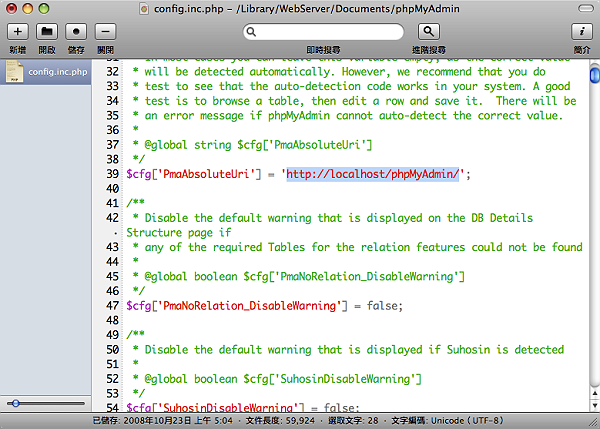Viewport: 600px width, 429px height.
Task: Adjust the sidebar size slider knob
Action: 15,403
